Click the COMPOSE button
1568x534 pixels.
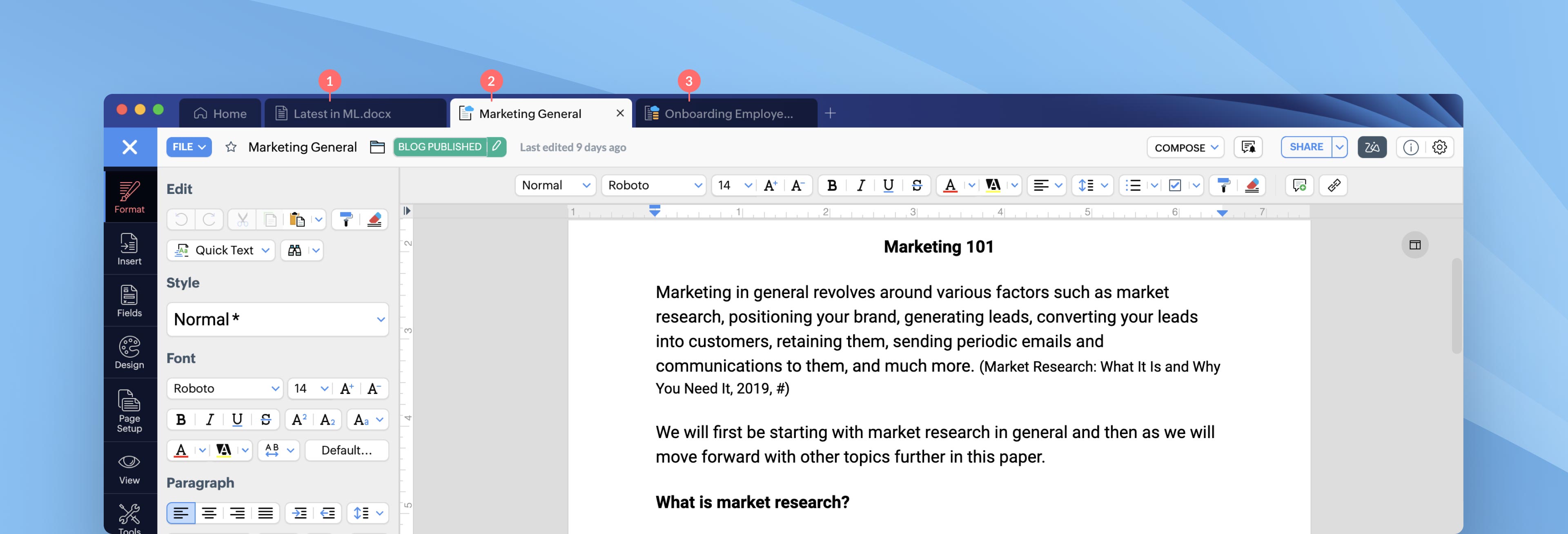point(1184,147)
